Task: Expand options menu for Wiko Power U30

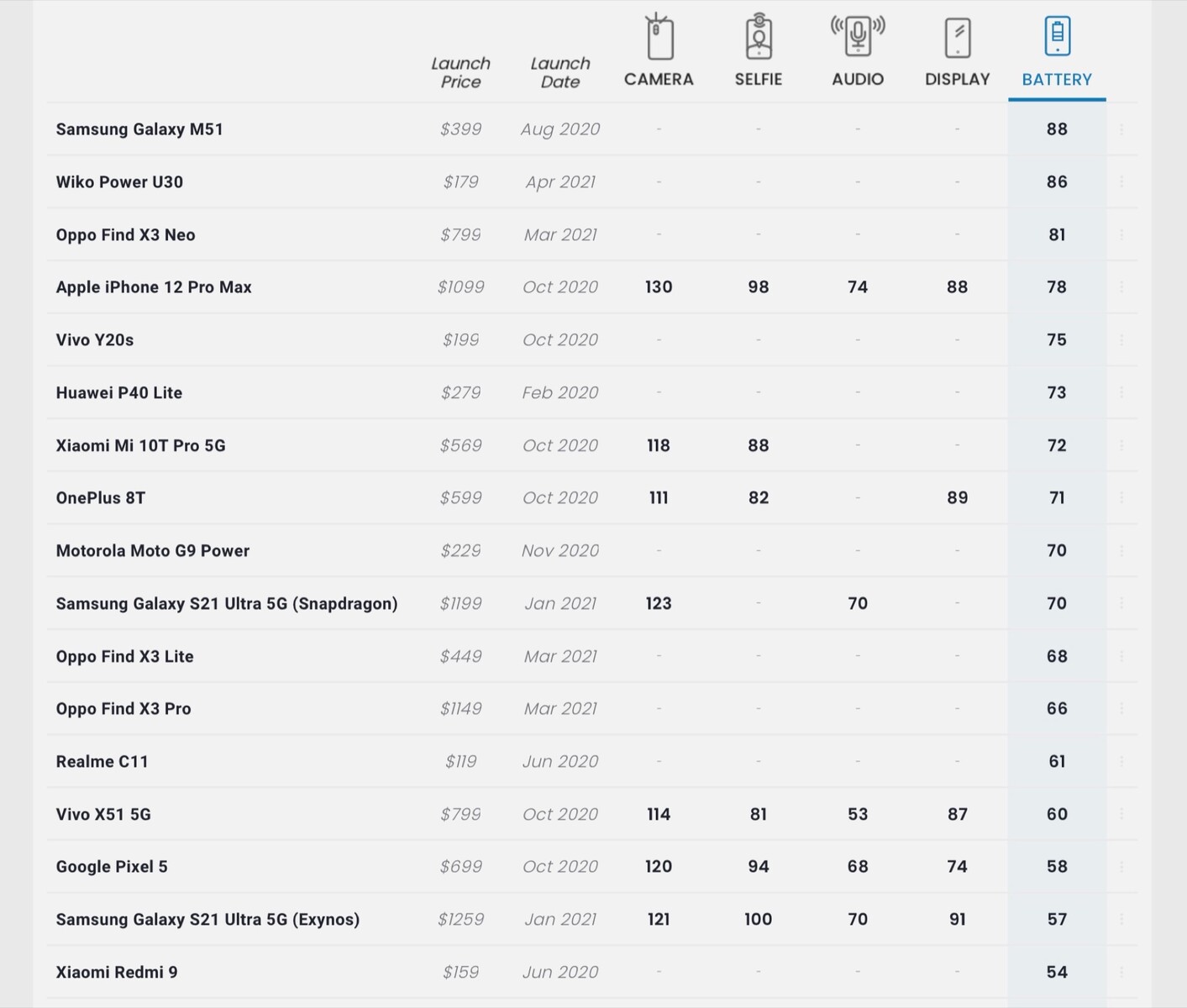Action: pyautogui.click(x=1121, y=182)
